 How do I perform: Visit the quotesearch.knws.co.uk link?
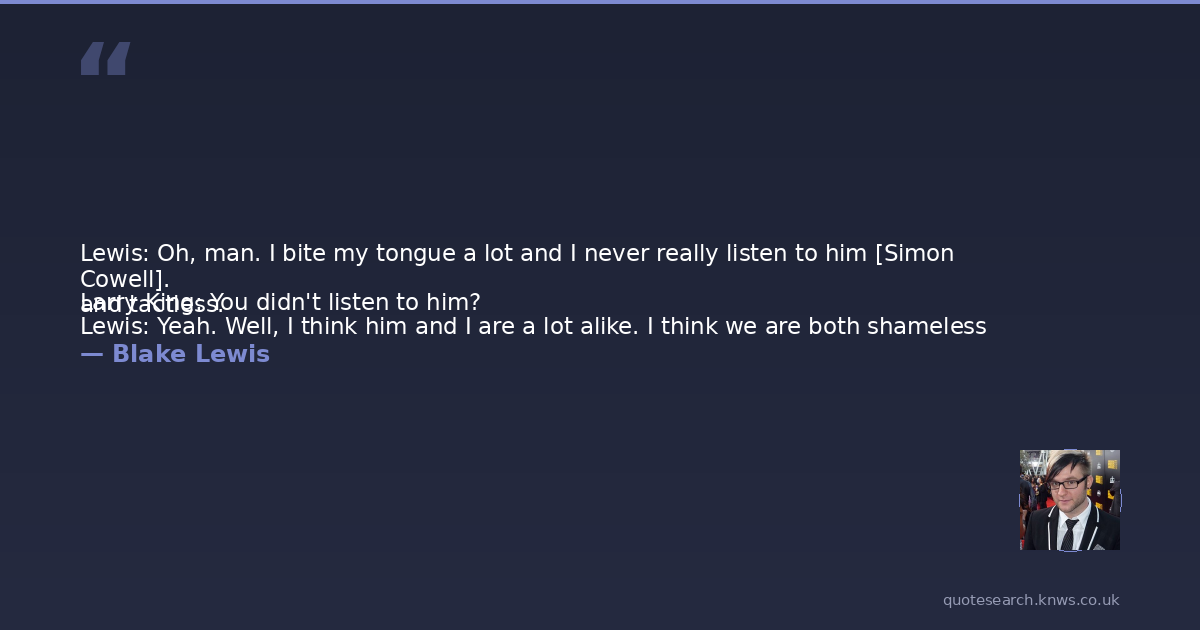pyautogui.click(x=1030, y=600)
